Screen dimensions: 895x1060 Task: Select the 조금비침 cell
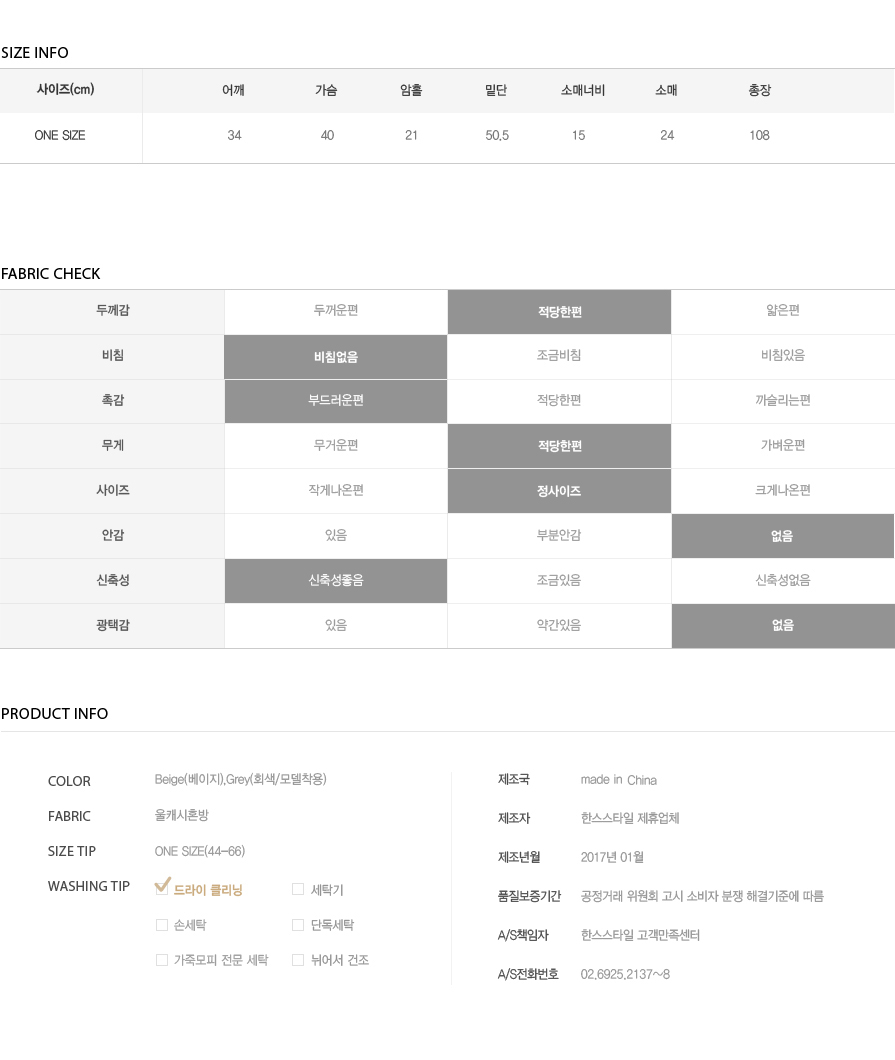pyautogui.click(x=560, y=357)
